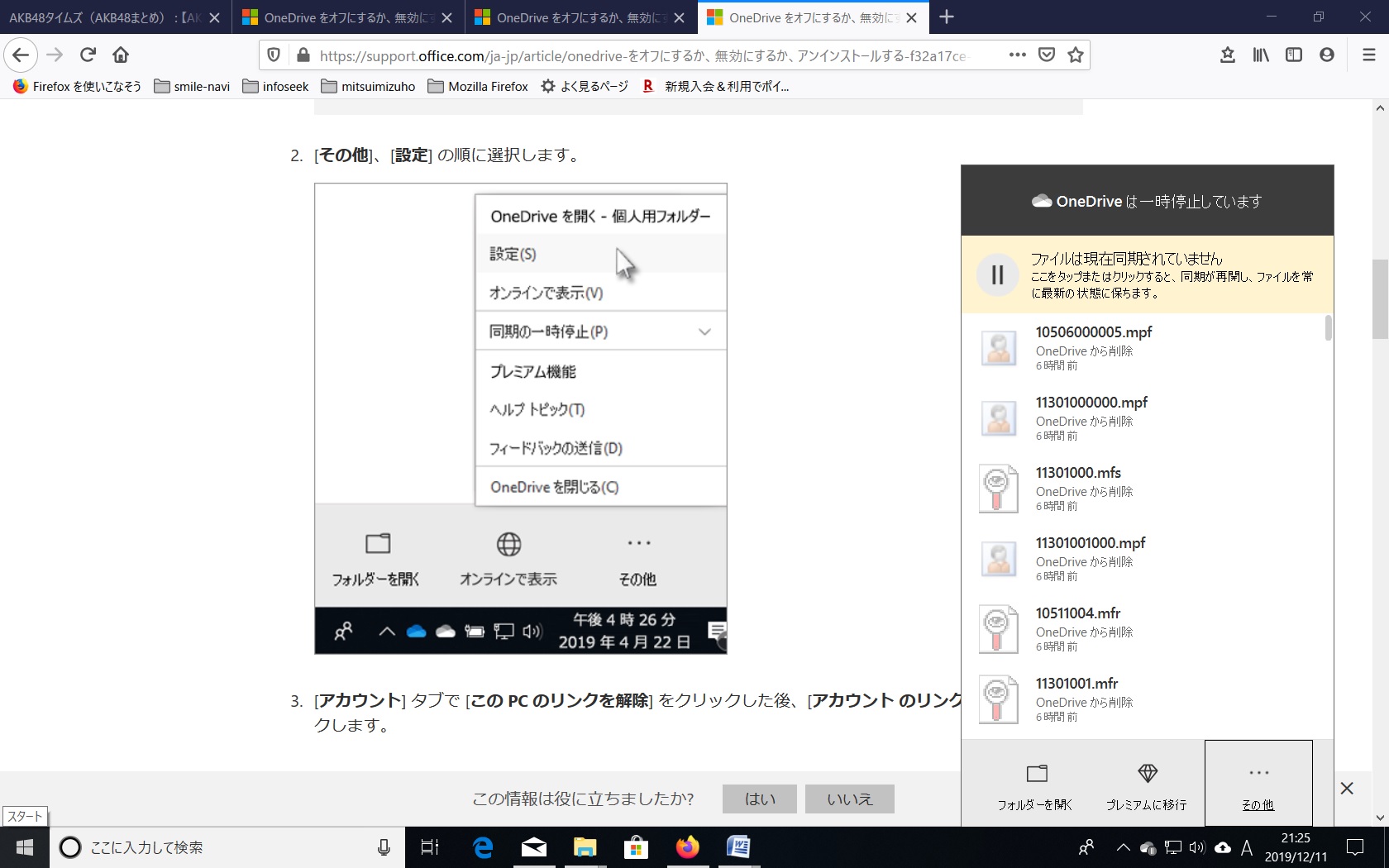Click プレミアムに移行 diamond button
The image size is (1389, 868).
(1147, 785)
